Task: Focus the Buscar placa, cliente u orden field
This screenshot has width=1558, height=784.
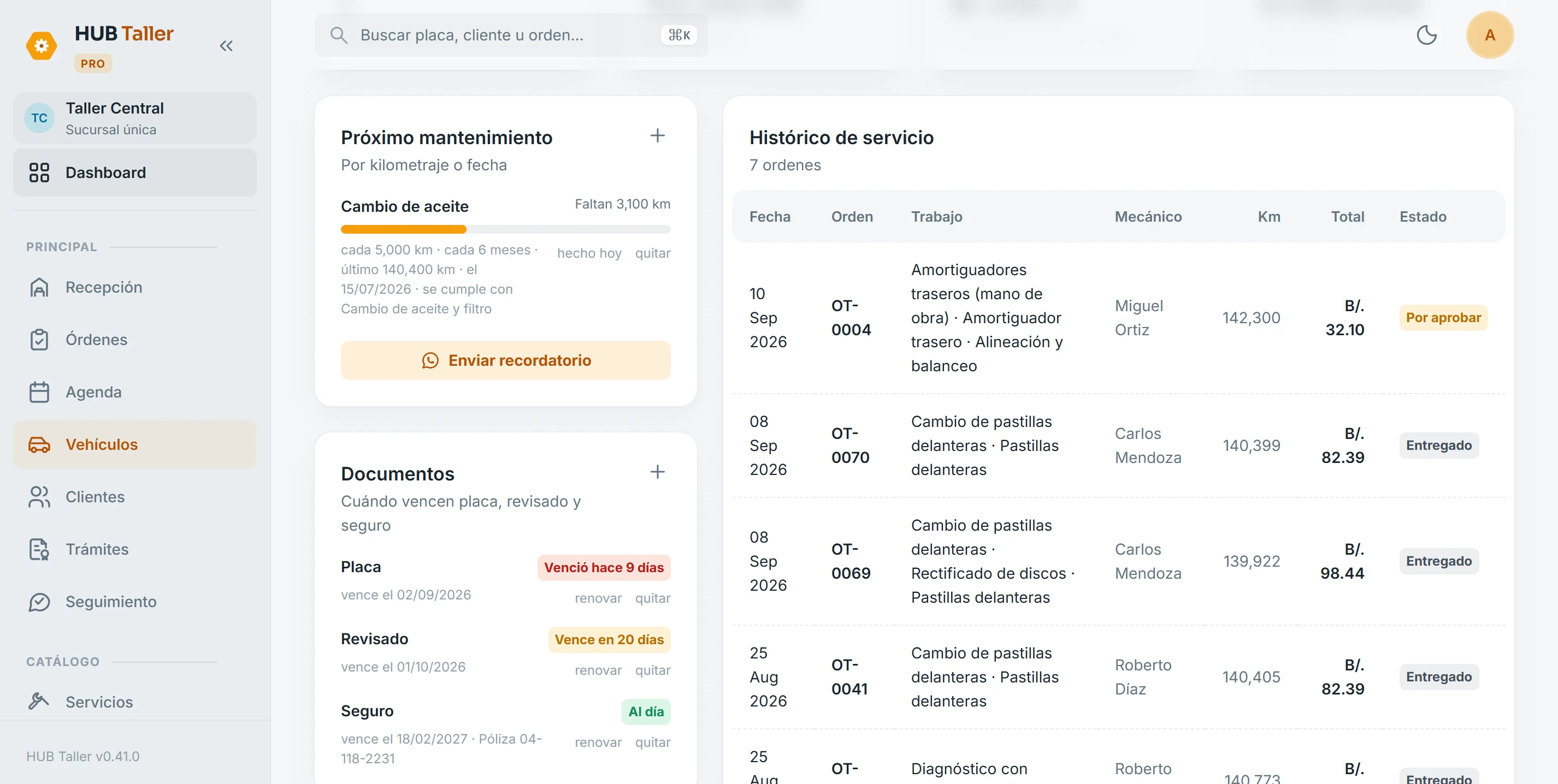Action: click(x=511, y=35)
